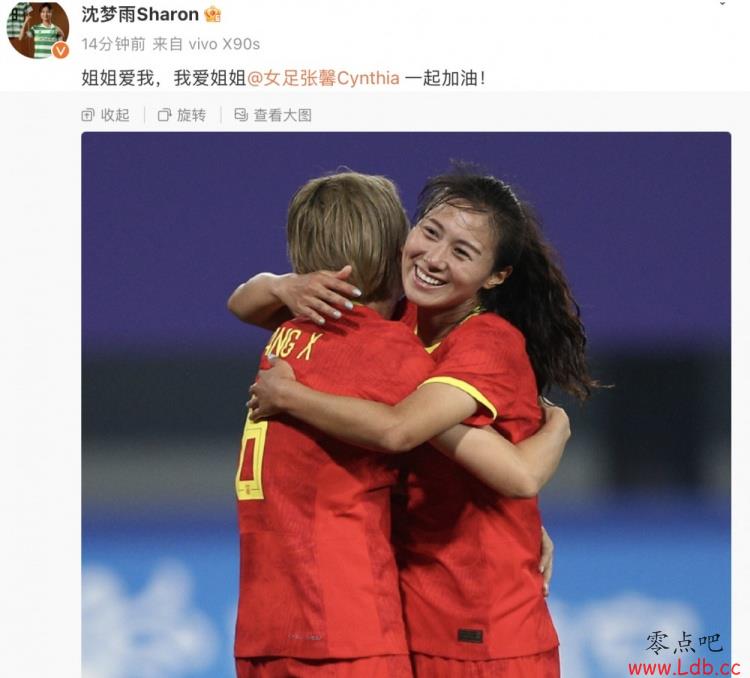Click the www.Ldb.cc watermark text
The image size is (750, 678).
(684, 668)
